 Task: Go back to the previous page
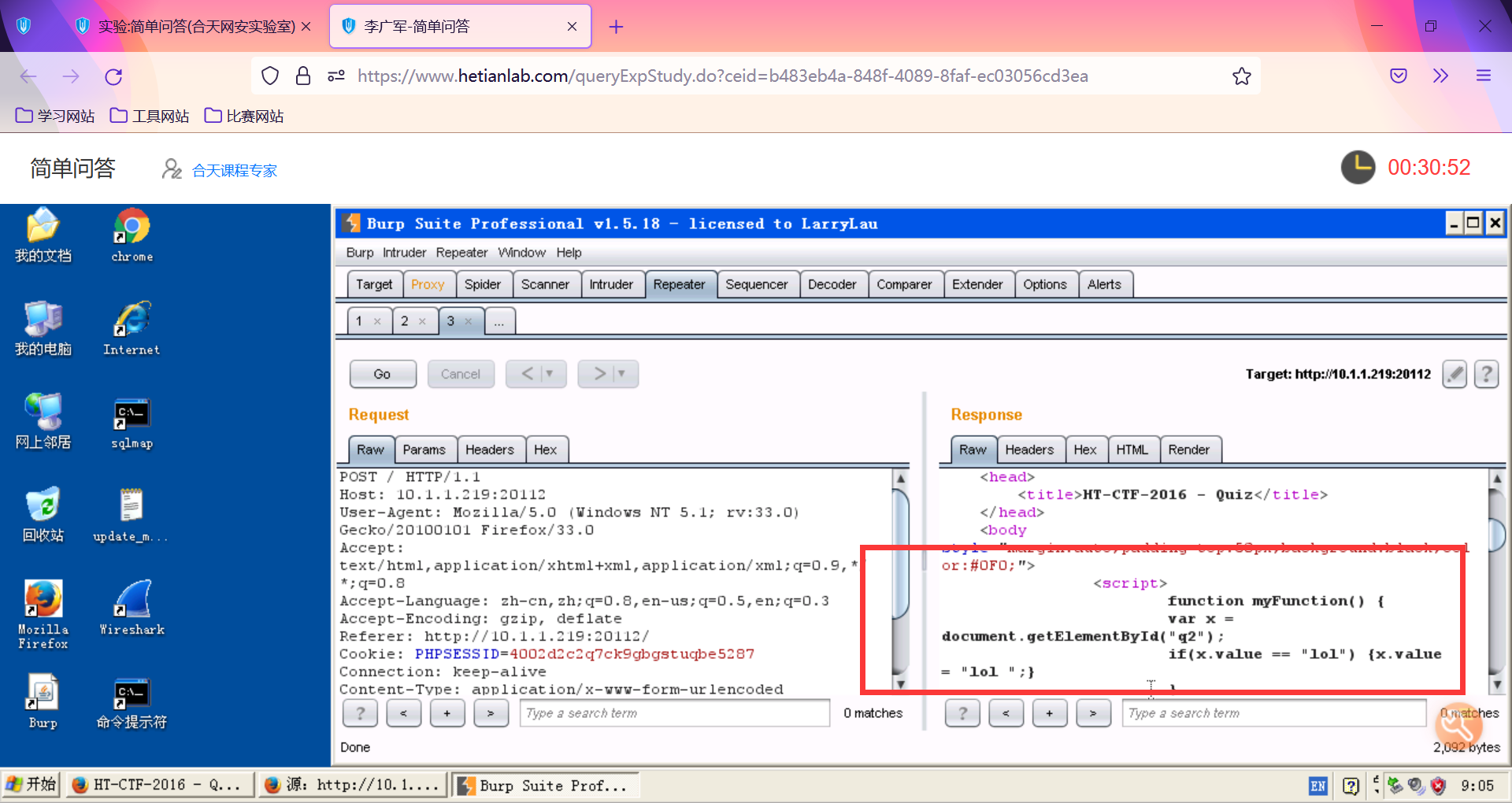(x=28, y=76)
